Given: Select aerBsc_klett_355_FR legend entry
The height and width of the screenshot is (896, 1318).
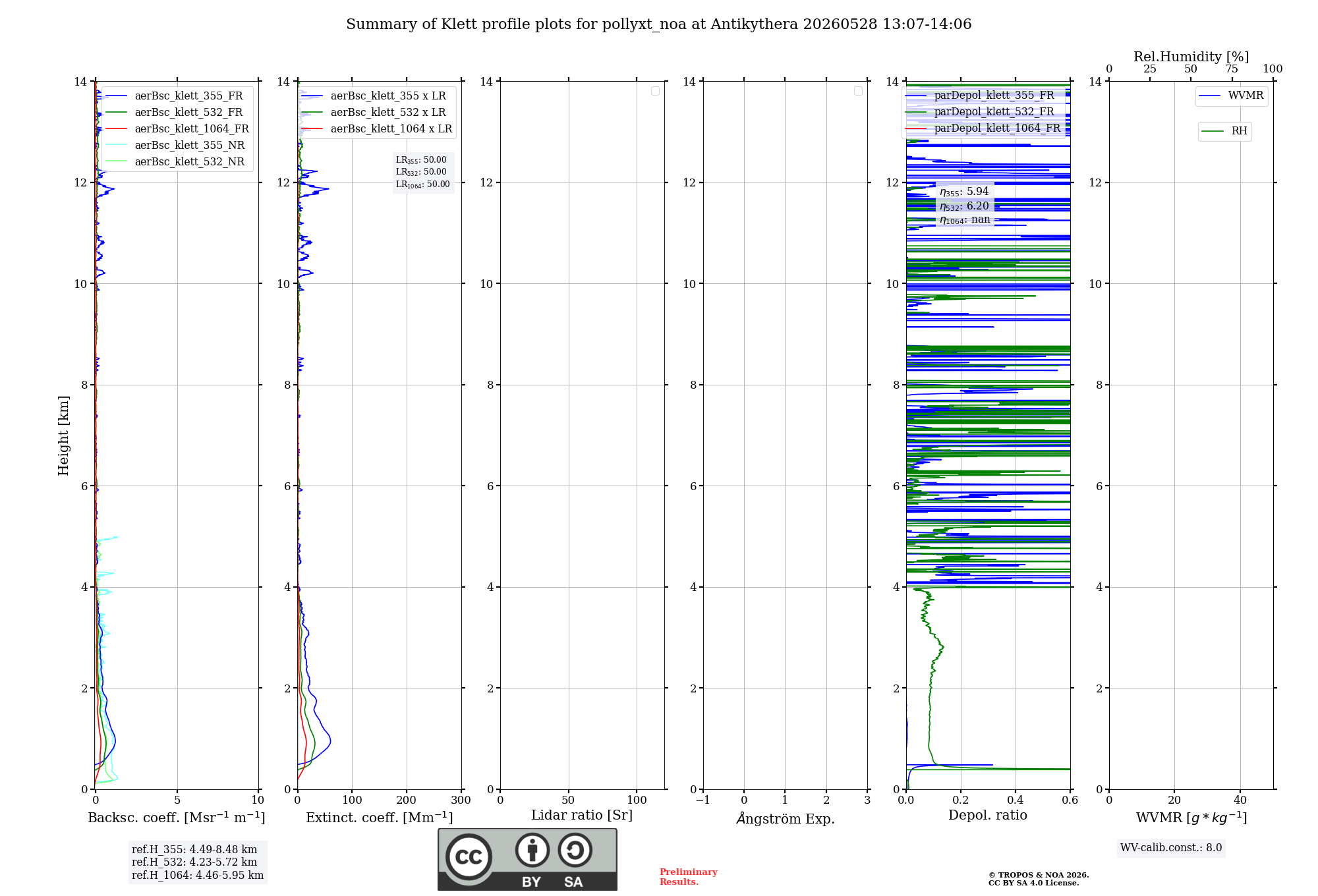Looking at the screenshot, I should 177,96.
